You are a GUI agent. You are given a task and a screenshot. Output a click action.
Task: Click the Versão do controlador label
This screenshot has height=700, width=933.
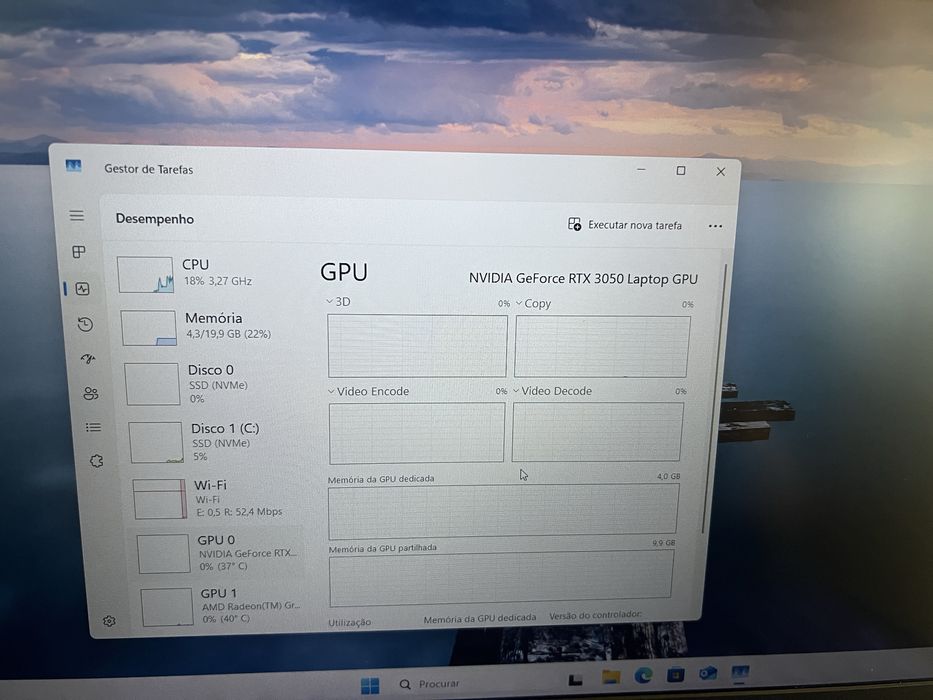point(595,615)
